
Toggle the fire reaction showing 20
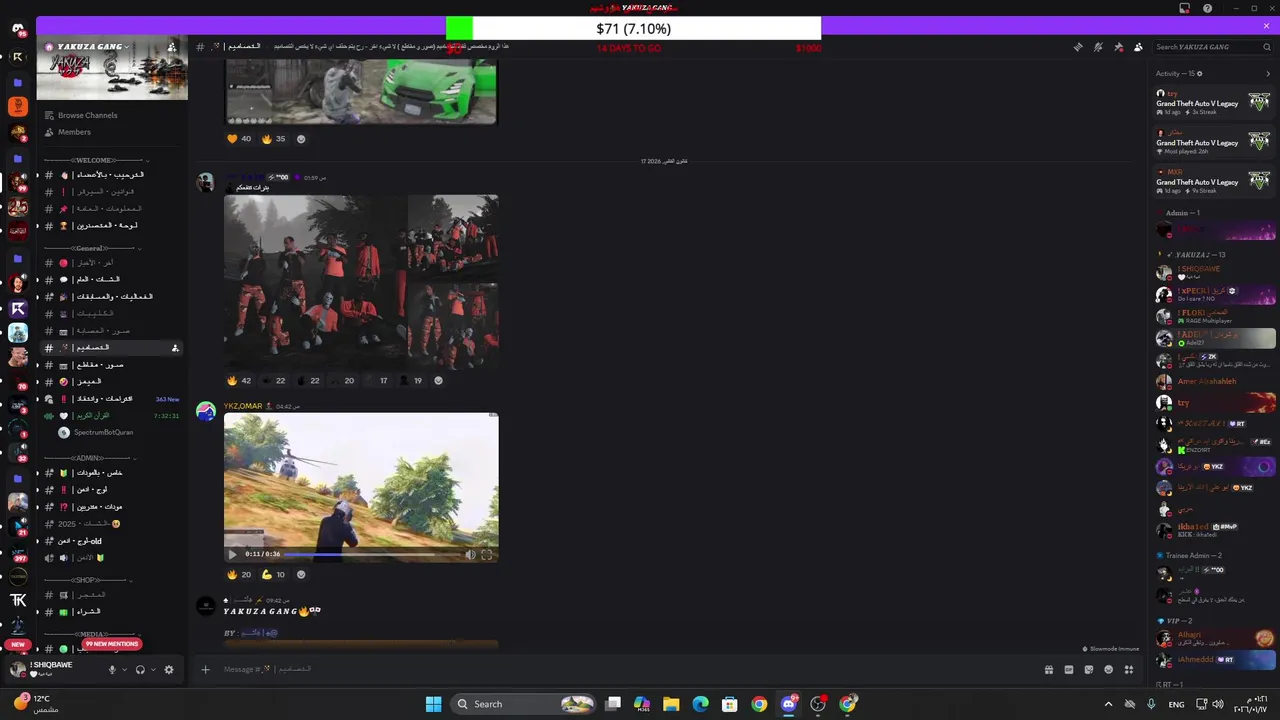coord(239,575)
